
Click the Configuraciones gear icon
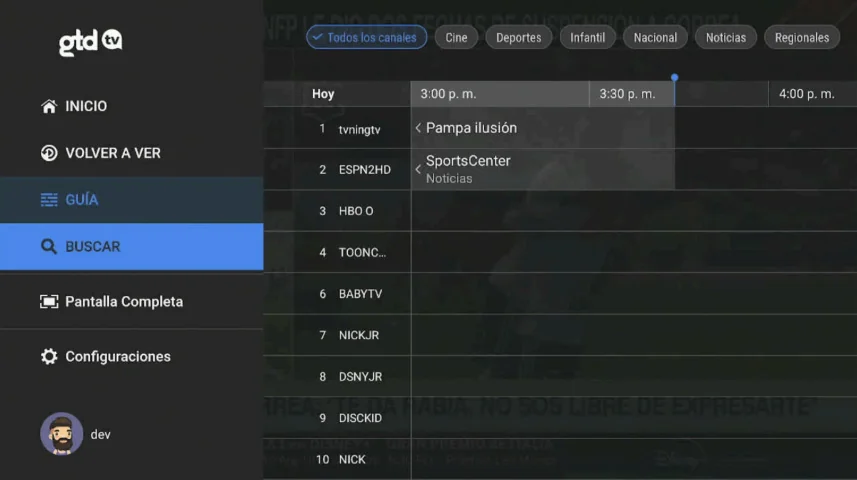click(x=49, y=356)
